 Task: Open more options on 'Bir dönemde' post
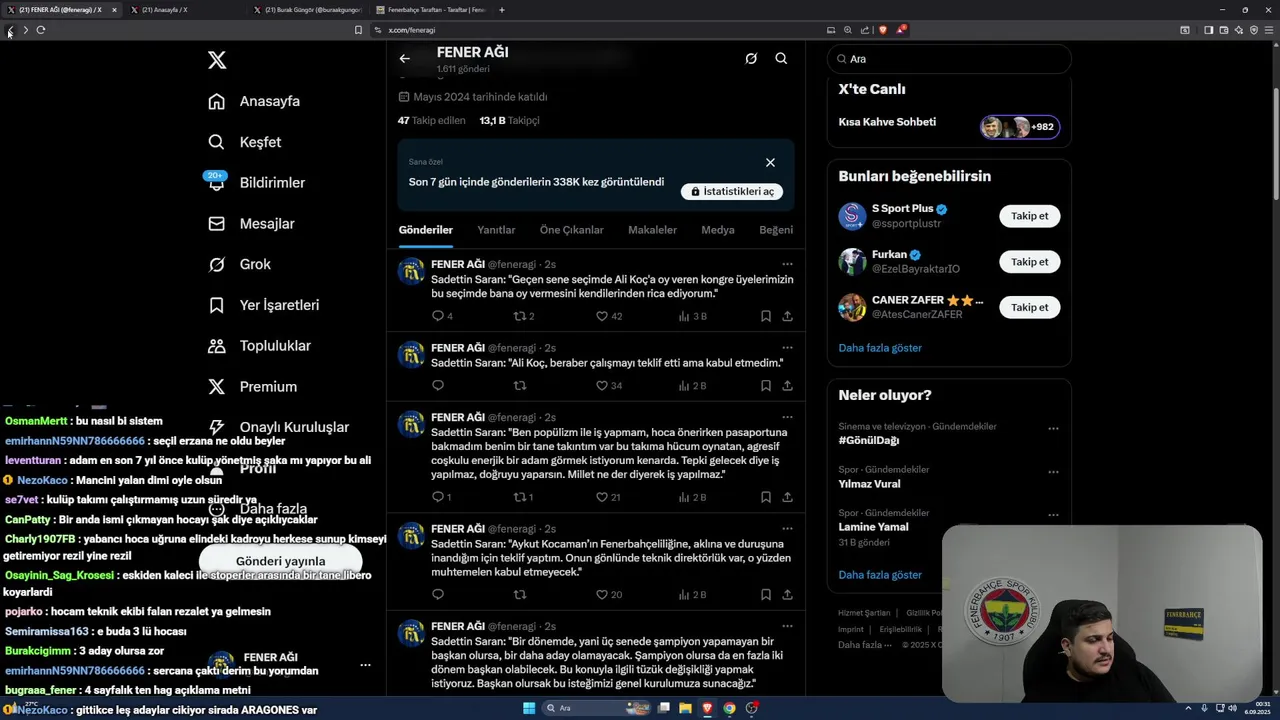click(x=787, y=626)
